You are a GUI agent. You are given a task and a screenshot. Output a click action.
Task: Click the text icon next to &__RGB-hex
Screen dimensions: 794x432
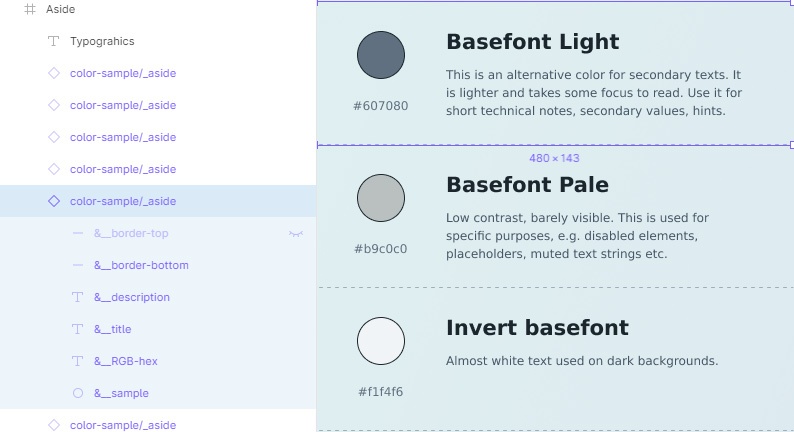pyautogui.click(x=78, y=361)
